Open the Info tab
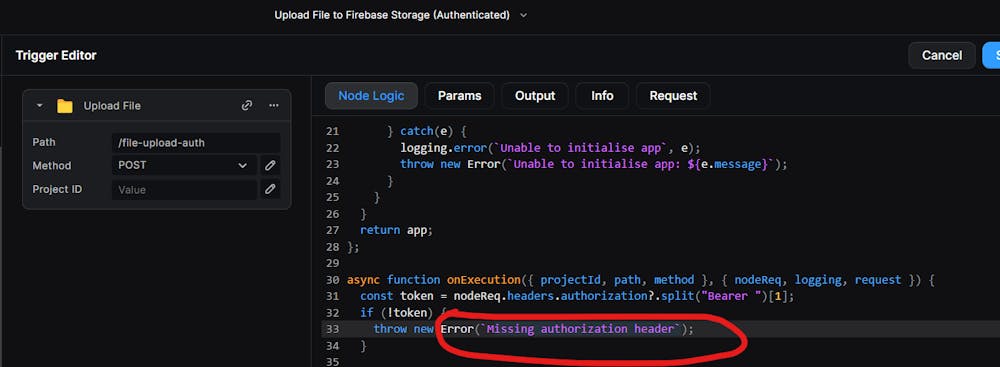The width and height of the screenshot is (1000, 367). click(x=602, y=96)
